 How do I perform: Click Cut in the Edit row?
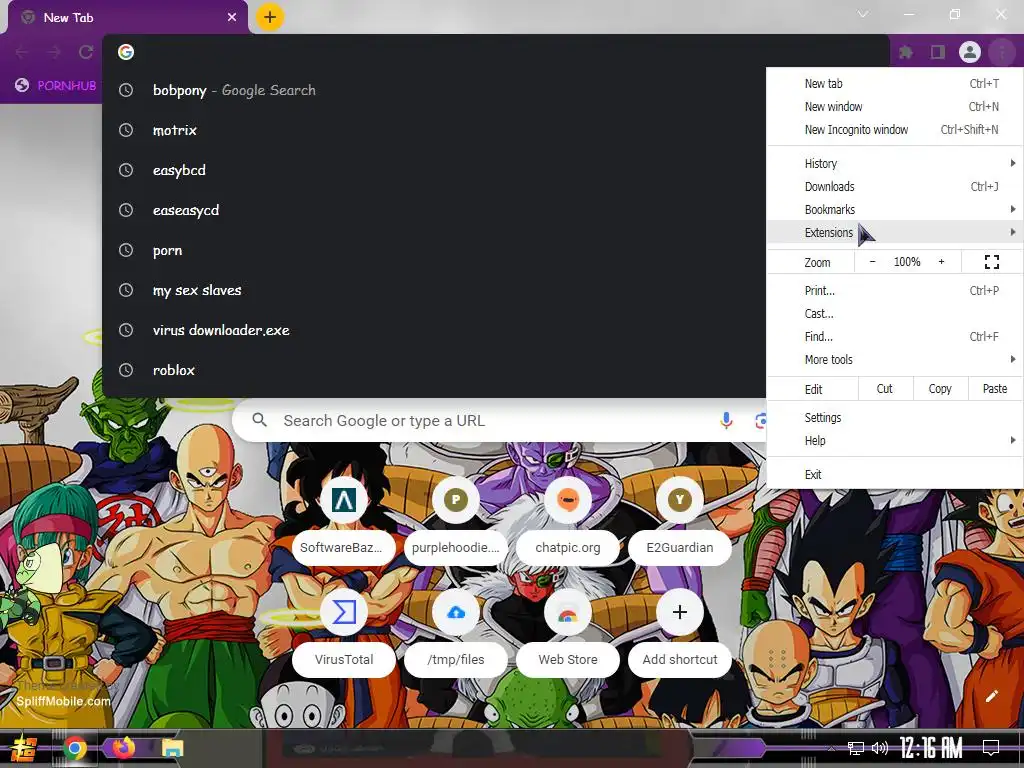point(884,389)
